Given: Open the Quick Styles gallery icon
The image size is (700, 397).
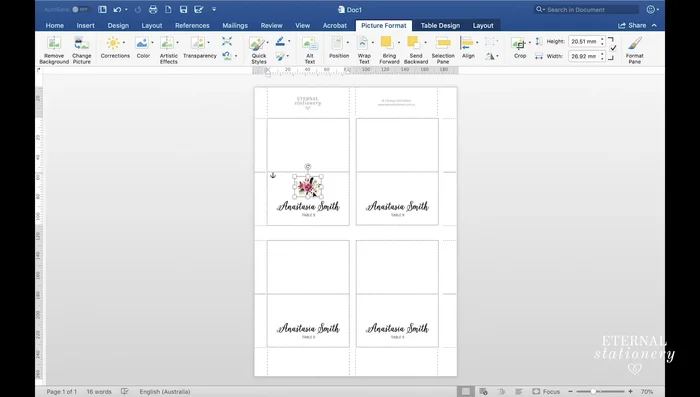Looking at the screenshot, I should point(257,44).
